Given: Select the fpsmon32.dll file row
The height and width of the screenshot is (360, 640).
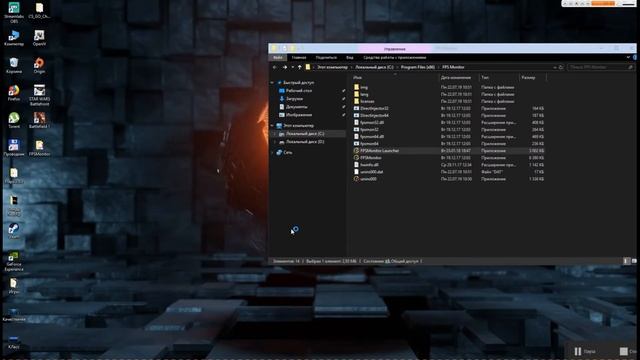Looking at the screenshot, I should click(x=449, y=122).
